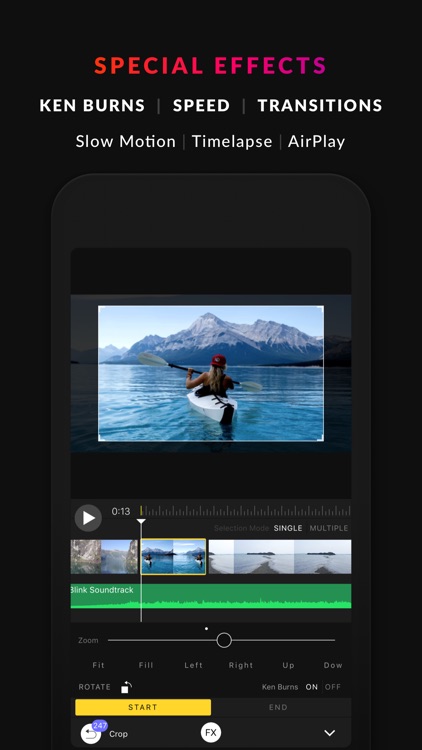
Task: Click the 247 undo count badge
Action: pyautogui.click(x=100, y=726)
